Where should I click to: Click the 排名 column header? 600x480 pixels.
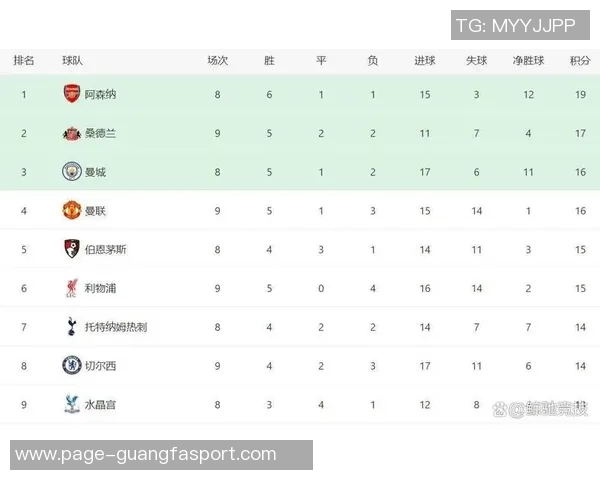click(x=24, y=60)
